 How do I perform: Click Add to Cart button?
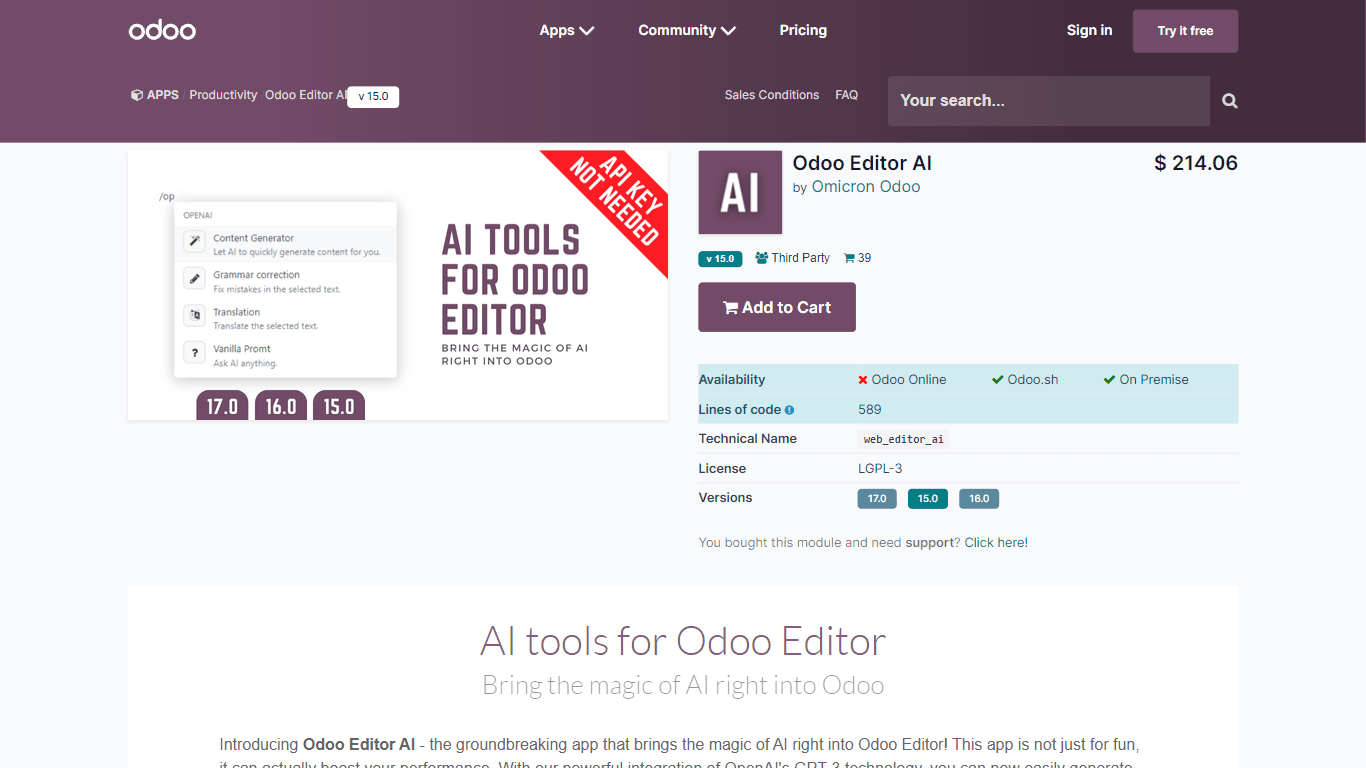[x=777, y=307]
